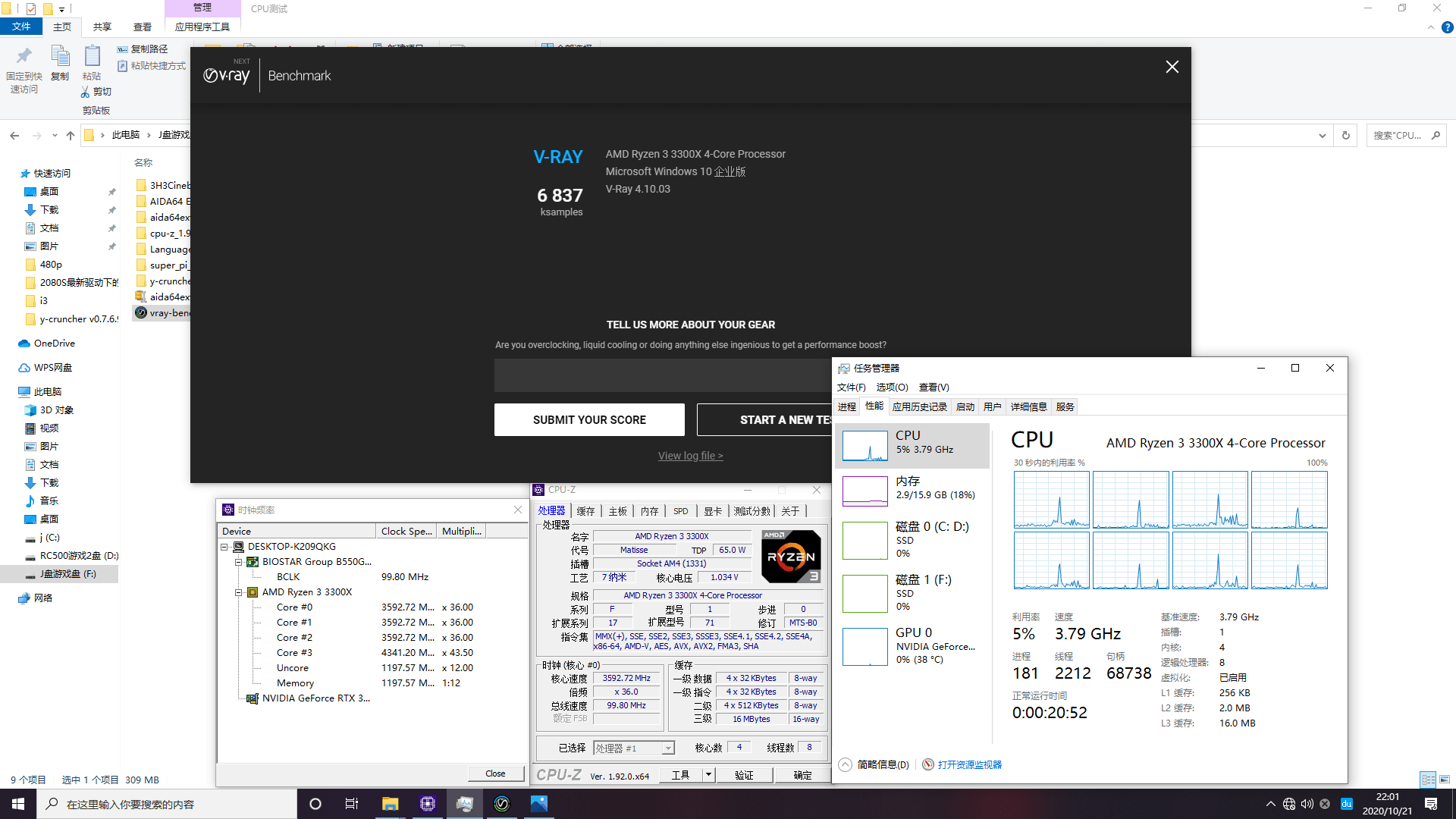Click Cortana circle icon on taskbar
The width and height of the screenshot is (1456, 819).
point(315,804)
